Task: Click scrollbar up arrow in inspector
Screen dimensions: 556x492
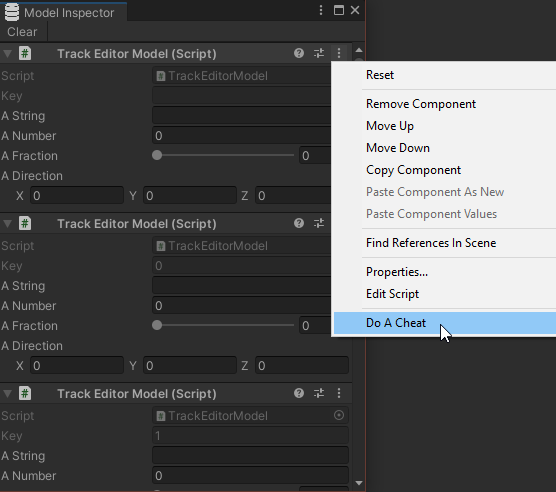Action: click(359, 50)
